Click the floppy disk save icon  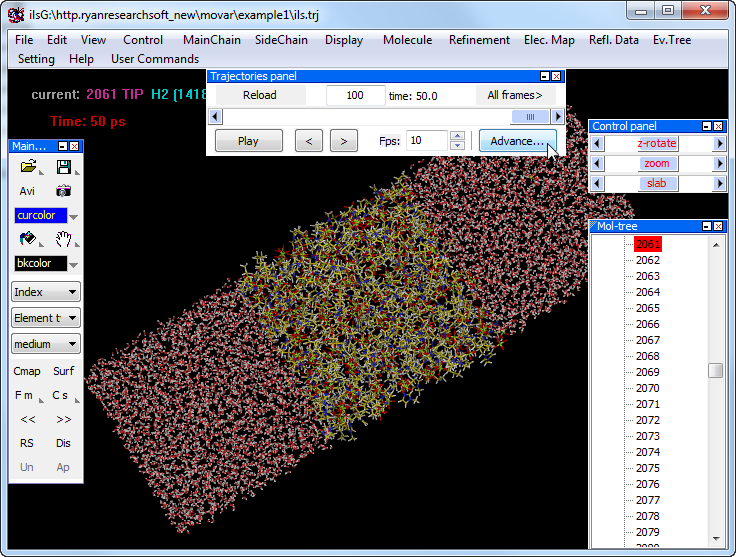(63, 166)
